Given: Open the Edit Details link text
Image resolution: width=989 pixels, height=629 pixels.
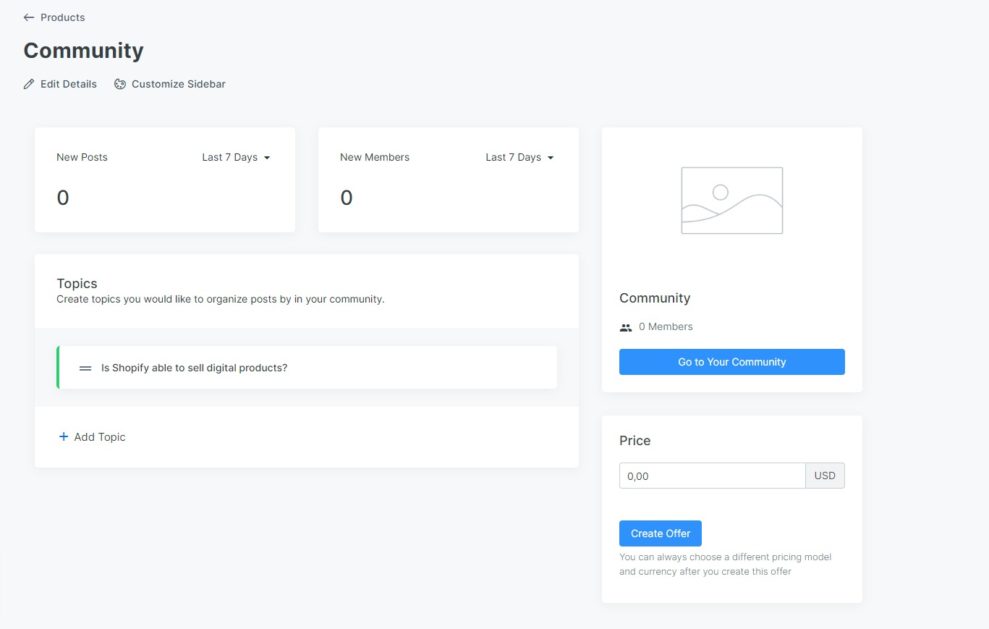Looking at the screenshot, I should click(x=68, y=84).
